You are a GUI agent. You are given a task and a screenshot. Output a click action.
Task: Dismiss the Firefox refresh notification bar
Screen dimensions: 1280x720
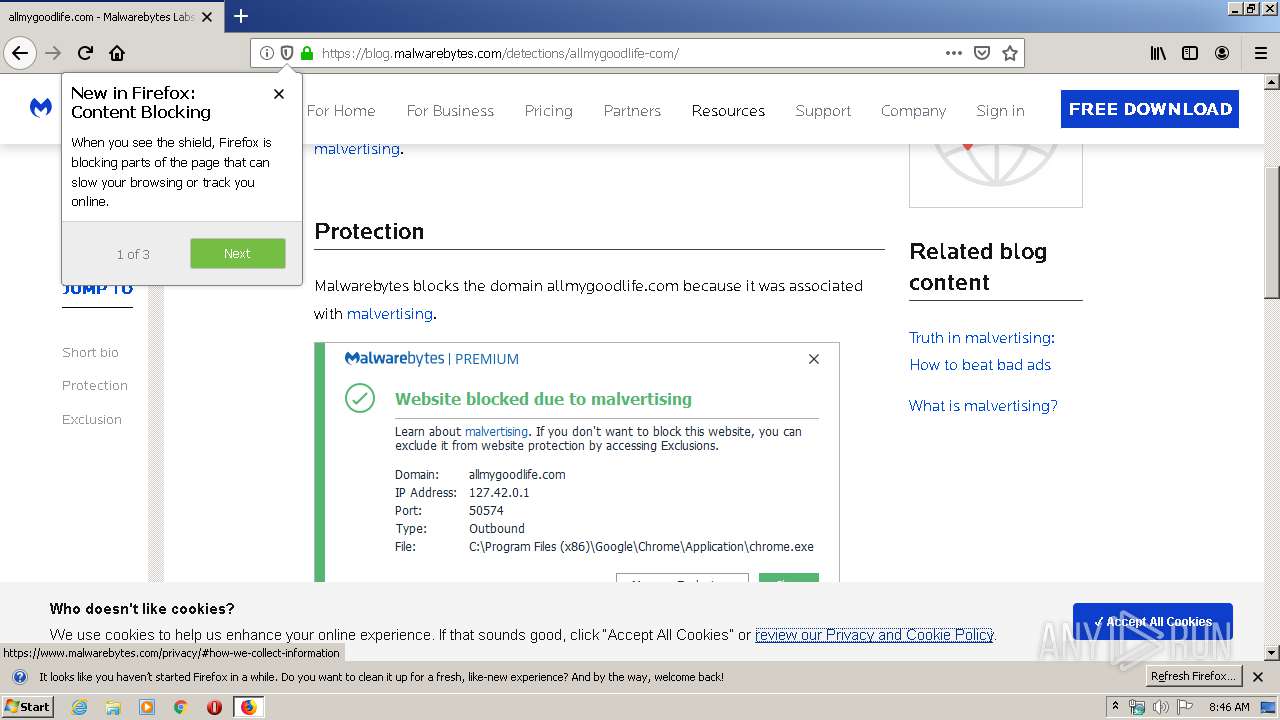tap(1259, 677)
